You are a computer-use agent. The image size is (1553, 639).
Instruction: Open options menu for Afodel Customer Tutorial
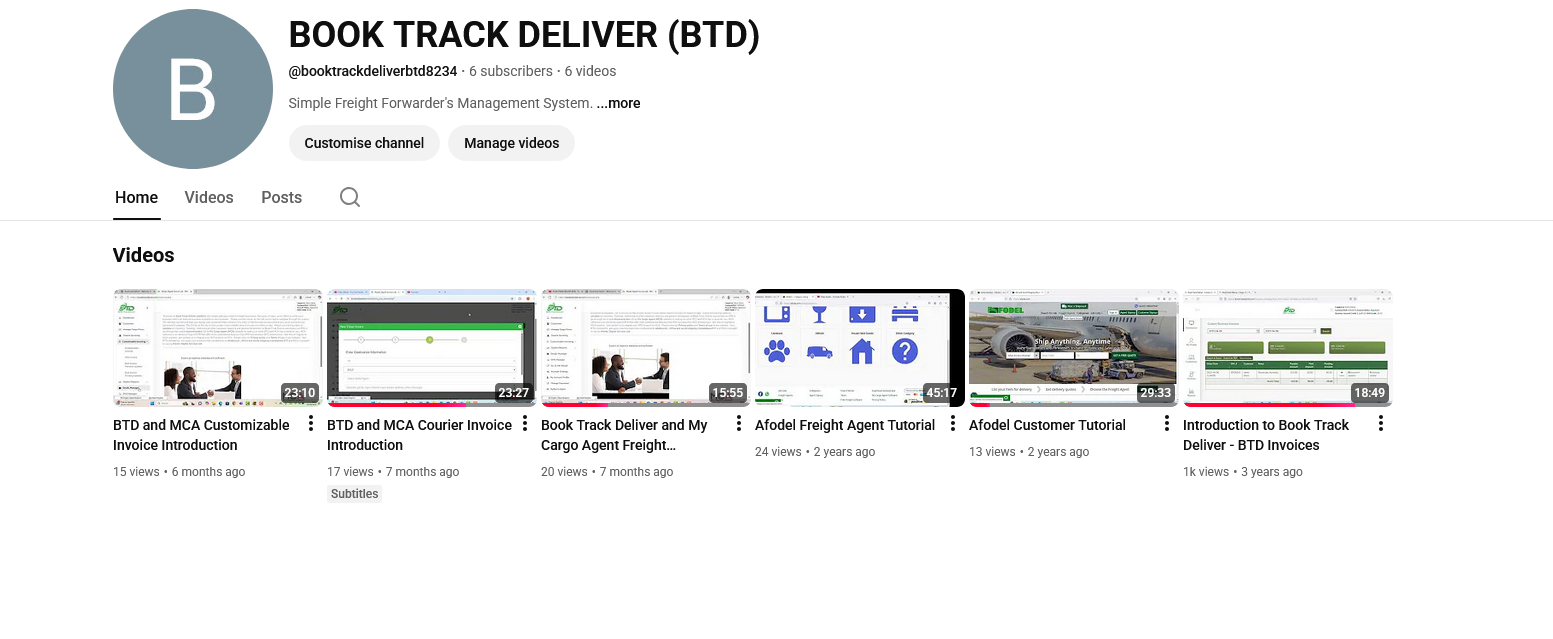click(1166, 424)
